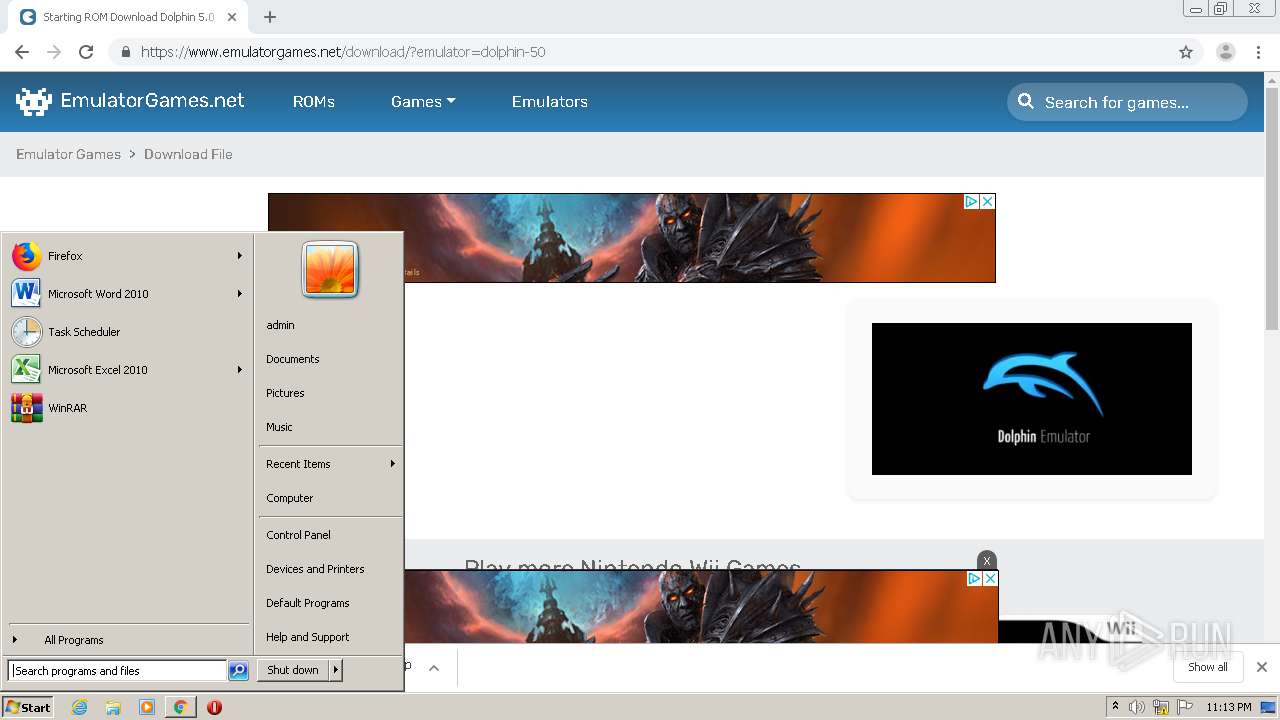The height and width of the screenshot is (720, 1280).
Task: Open Default Programs
Action: (x=329, y=603)
